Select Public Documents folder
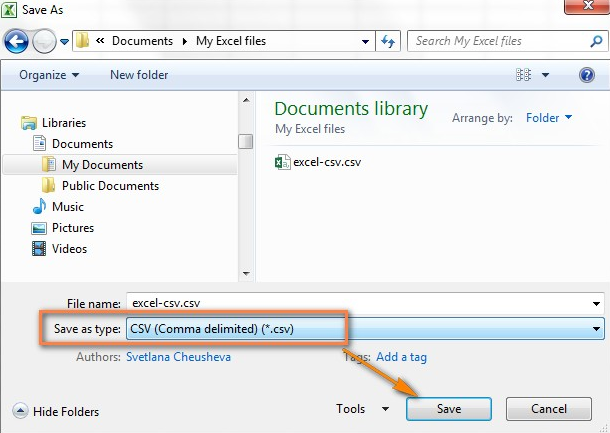 click(x=110, y=186)
